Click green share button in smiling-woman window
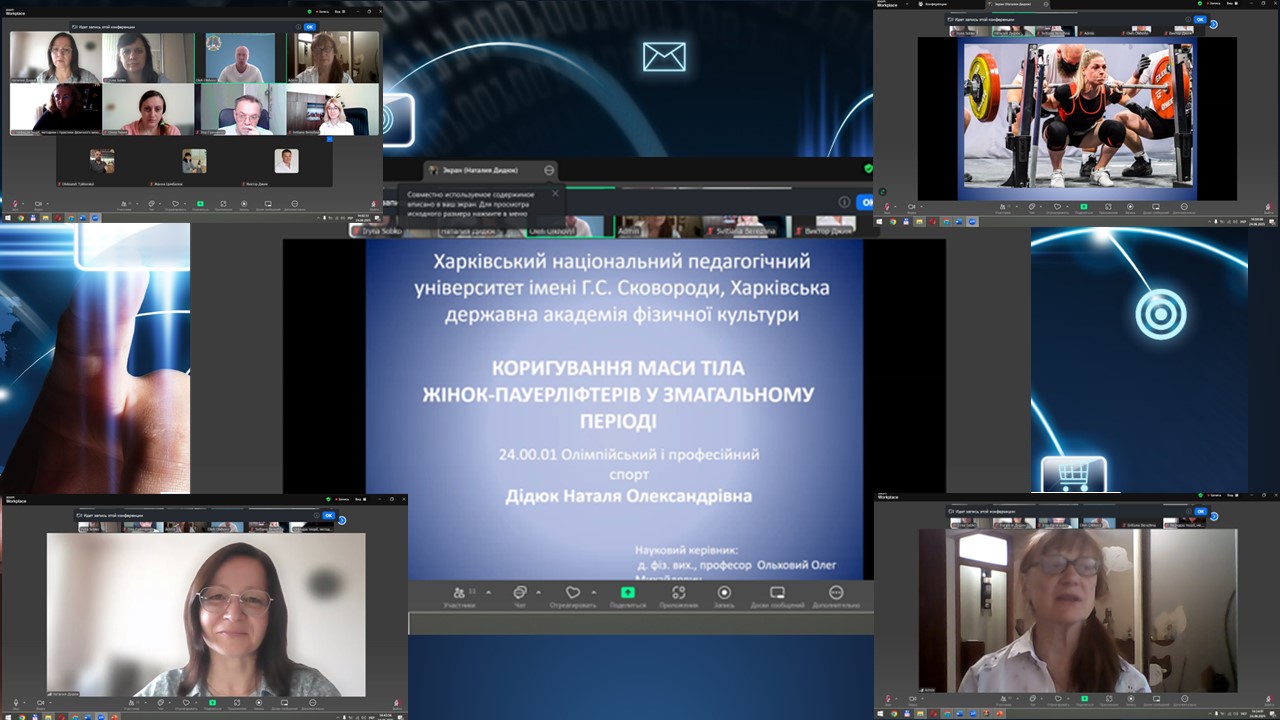This screenshot has height=720, width=1280. [x=212, y=703]
